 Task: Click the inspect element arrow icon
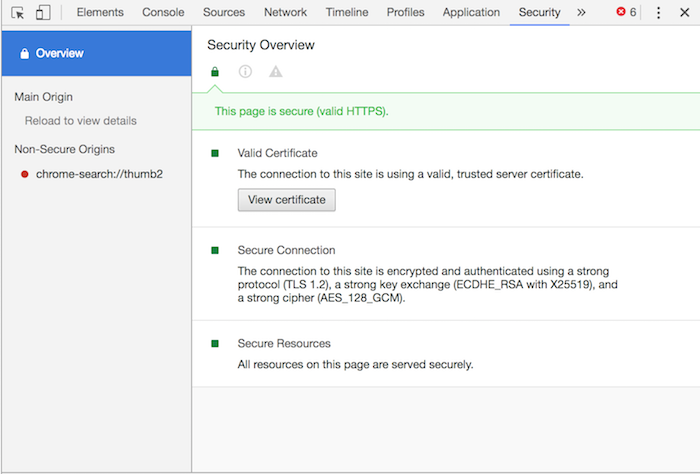click(x=18, y=13)
